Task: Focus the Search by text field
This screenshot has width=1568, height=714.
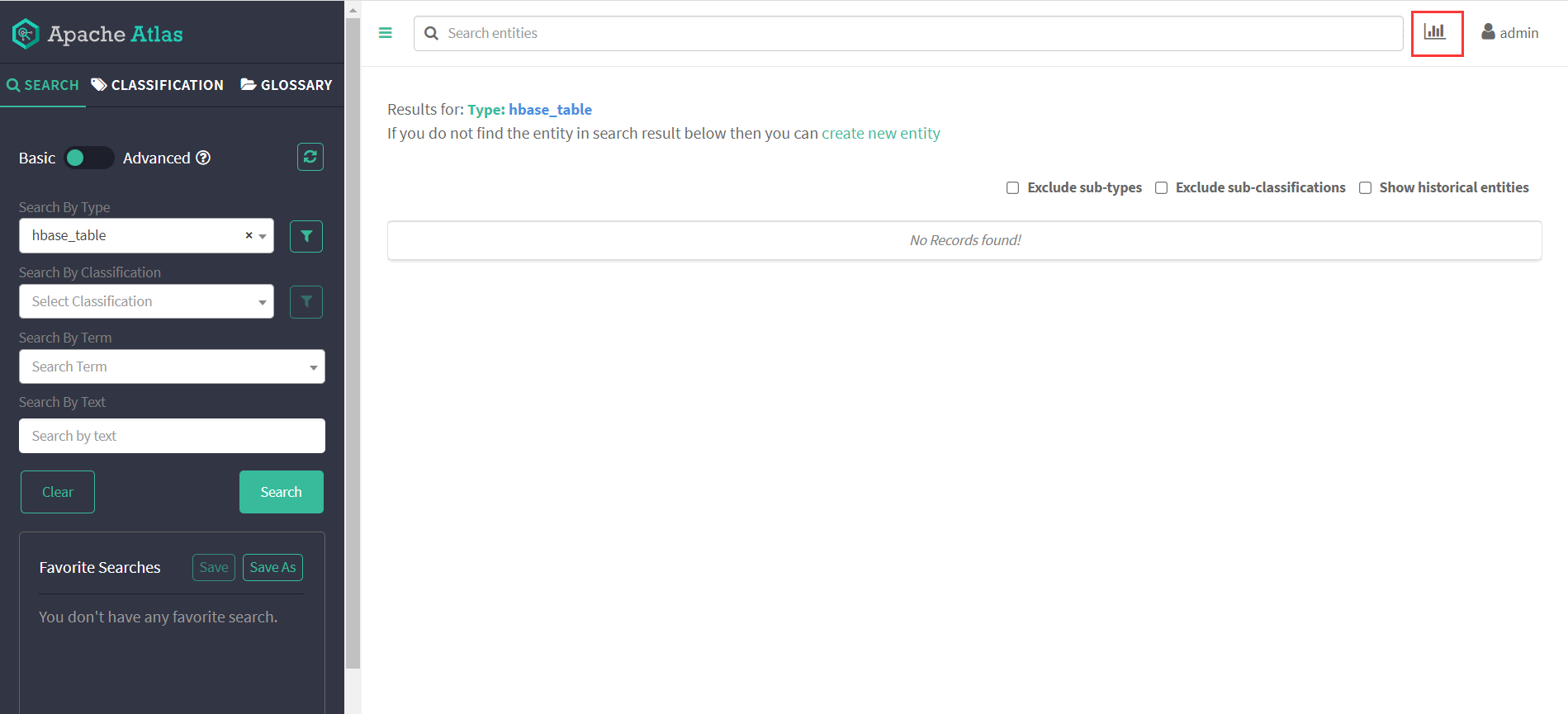Action: pos(172,436)
